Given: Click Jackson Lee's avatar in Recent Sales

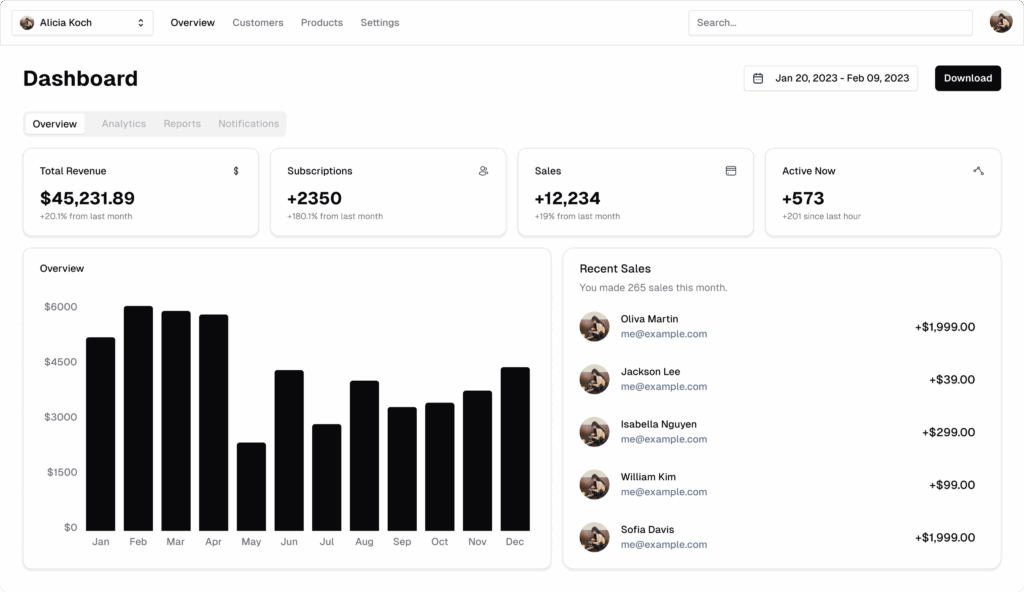Looking at the screenshot, I should coord(594,379).
